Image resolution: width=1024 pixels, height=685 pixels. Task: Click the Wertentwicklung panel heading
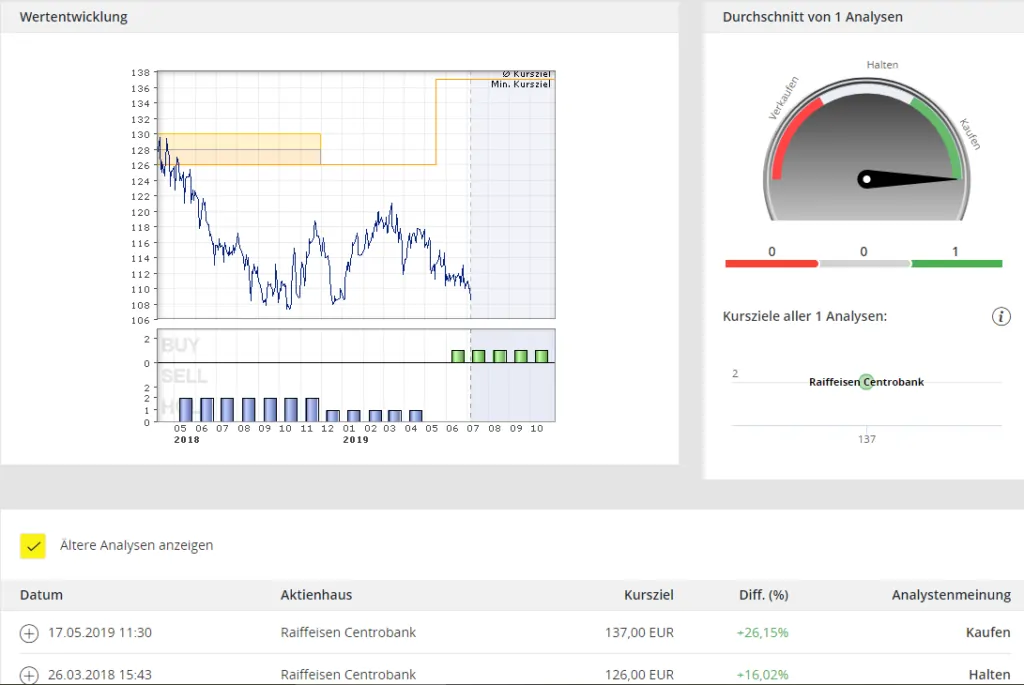point(73,17)
